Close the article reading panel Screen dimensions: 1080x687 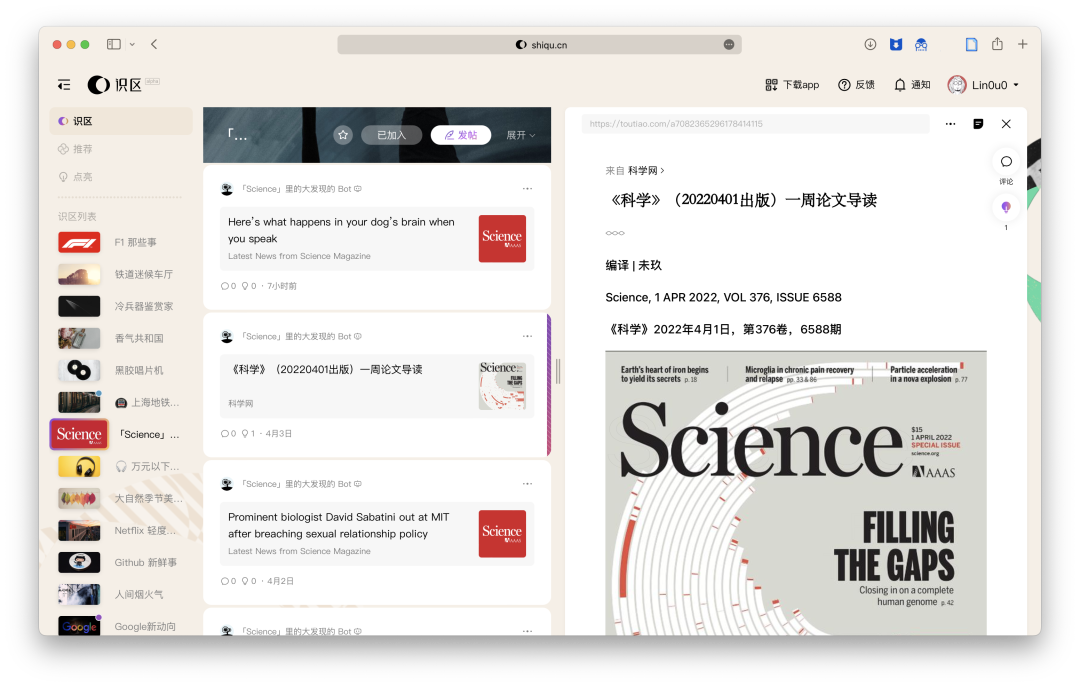pyautogui.click(x=1006, y=124)
